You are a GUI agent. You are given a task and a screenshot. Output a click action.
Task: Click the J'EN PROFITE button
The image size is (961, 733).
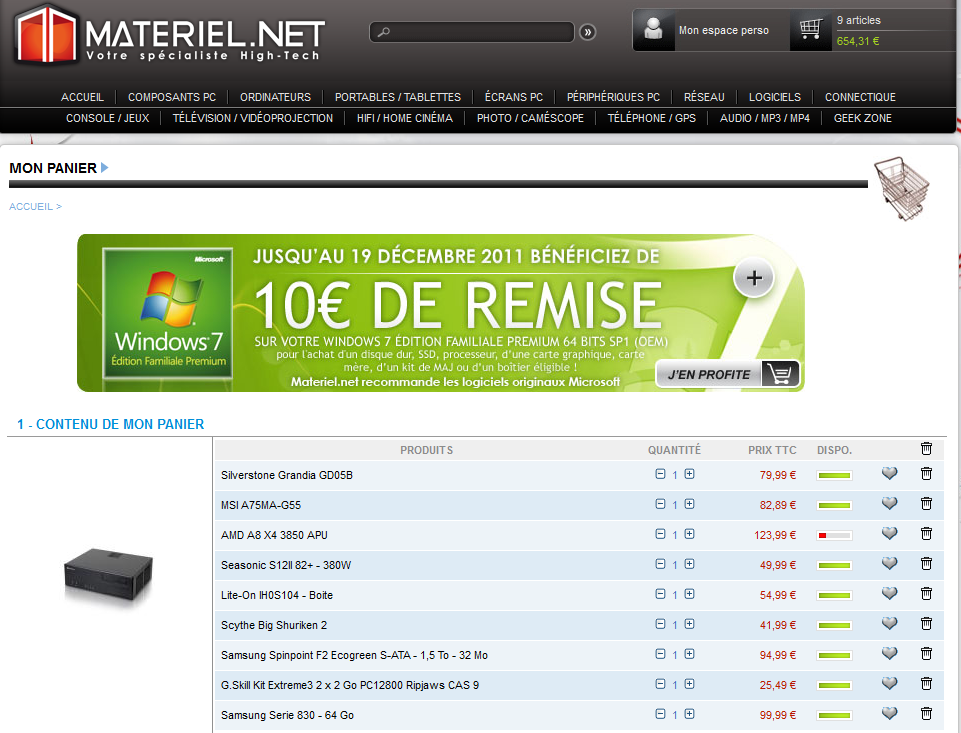coord(727,374)
